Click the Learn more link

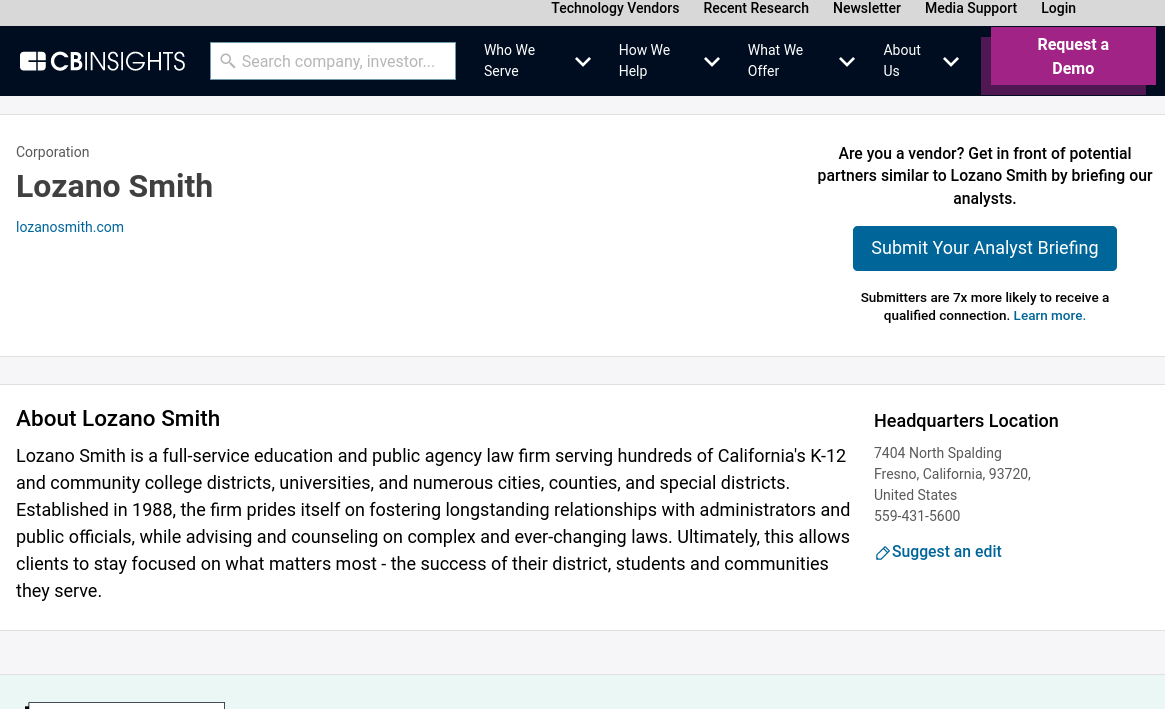1049,316
